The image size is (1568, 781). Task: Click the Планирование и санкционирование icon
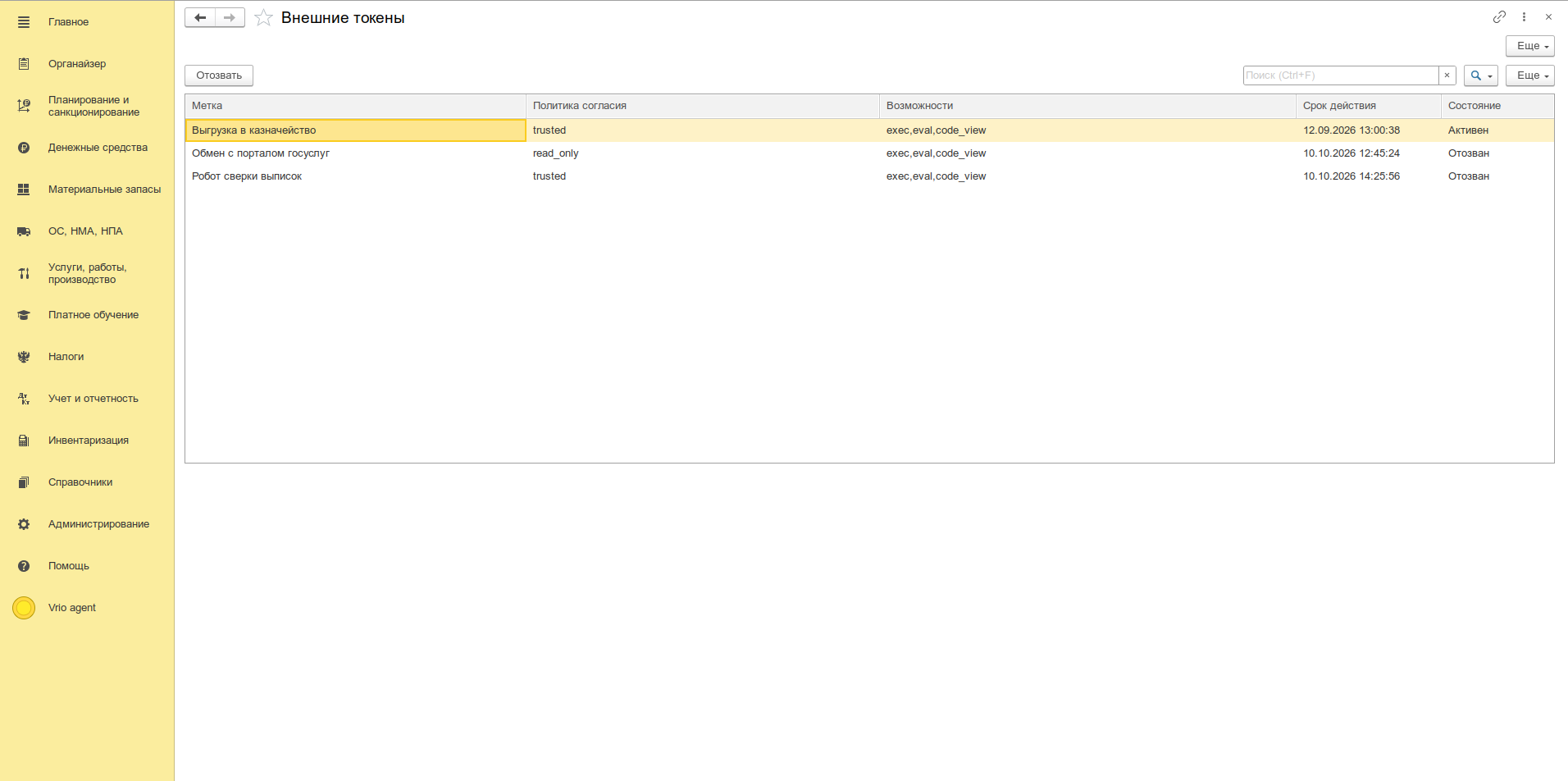[24, 106]
